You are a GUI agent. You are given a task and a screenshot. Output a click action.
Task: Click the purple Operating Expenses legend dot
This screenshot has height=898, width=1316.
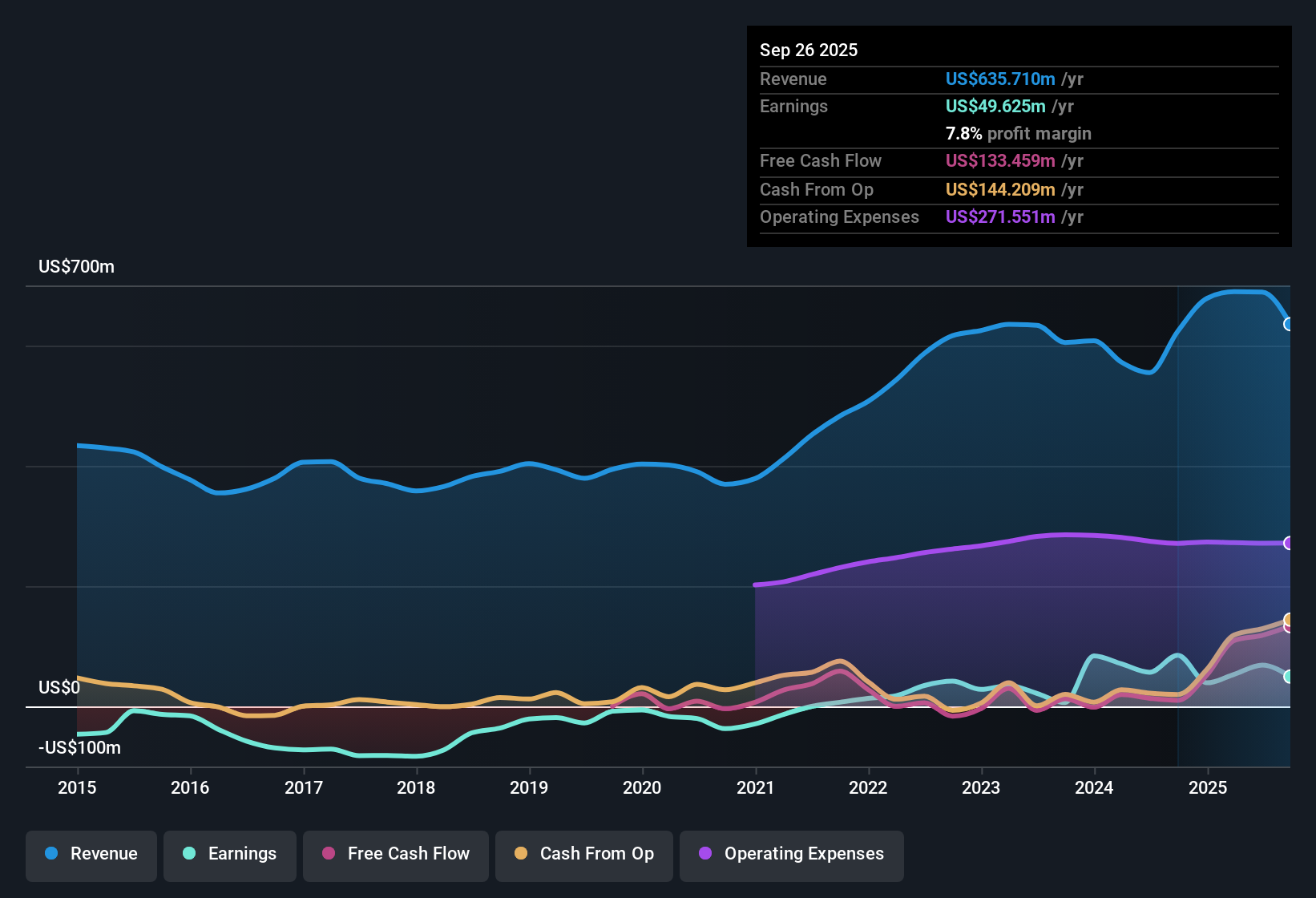[705, 854]
